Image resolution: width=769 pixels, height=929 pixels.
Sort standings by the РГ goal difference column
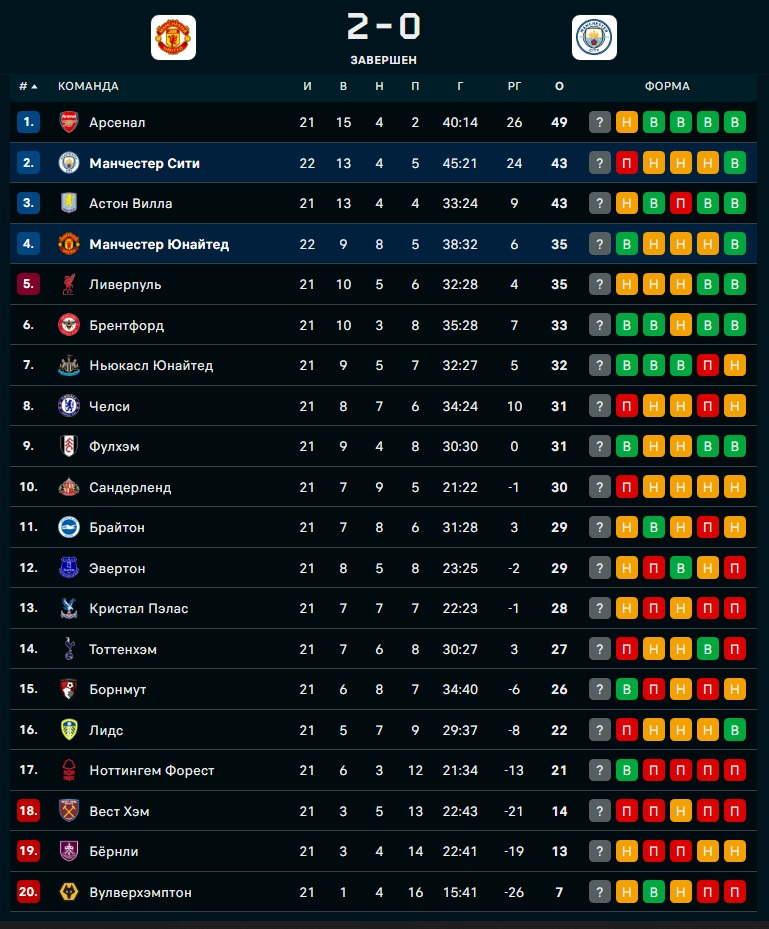[514, 86]
